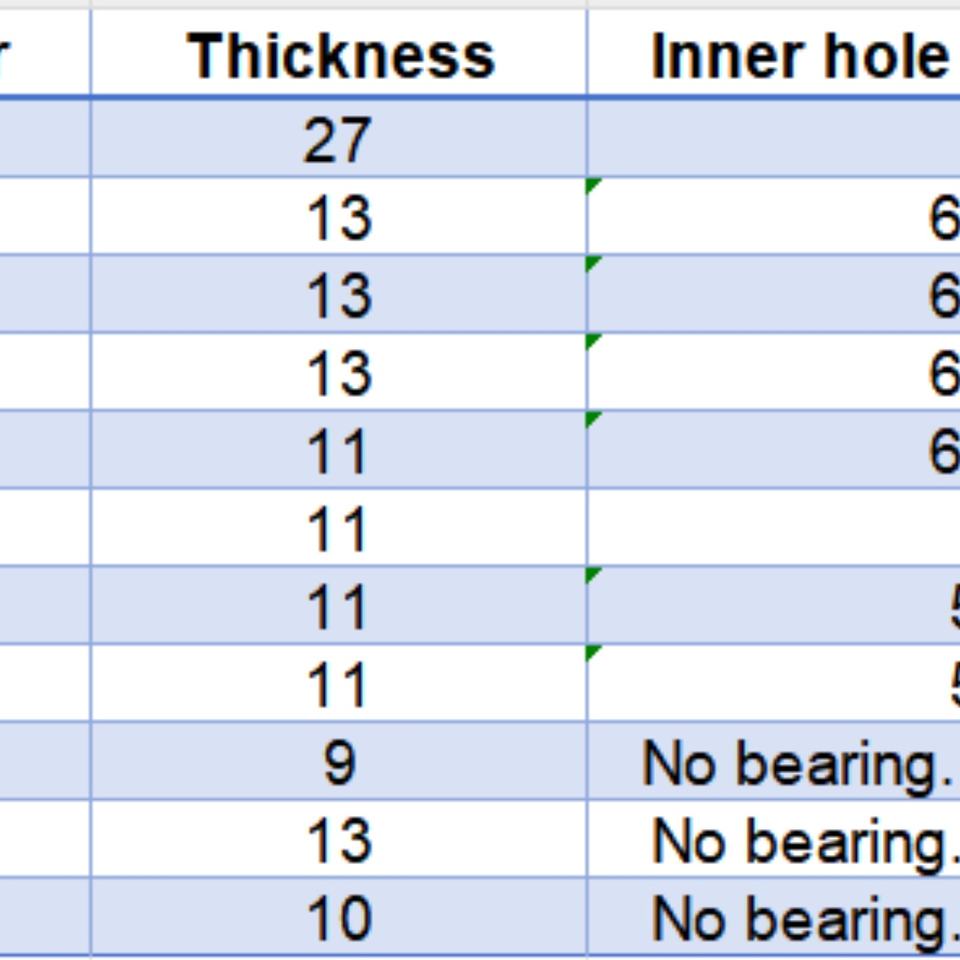Select the second 13 in the Thickness column
The width and height of the screenshot is (960, 960).
tap(338, 295)
